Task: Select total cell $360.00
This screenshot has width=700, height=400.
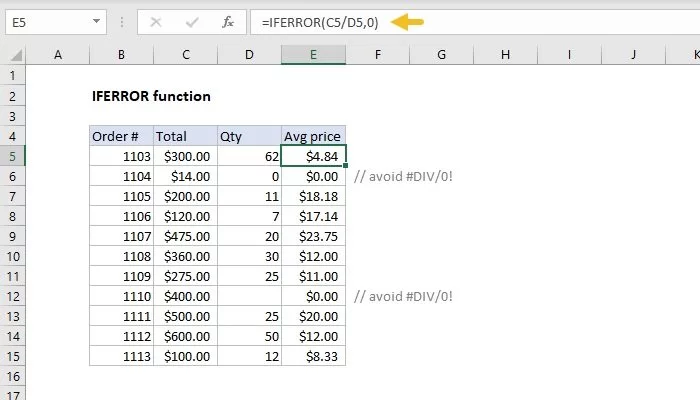Action: coord(186,256)
